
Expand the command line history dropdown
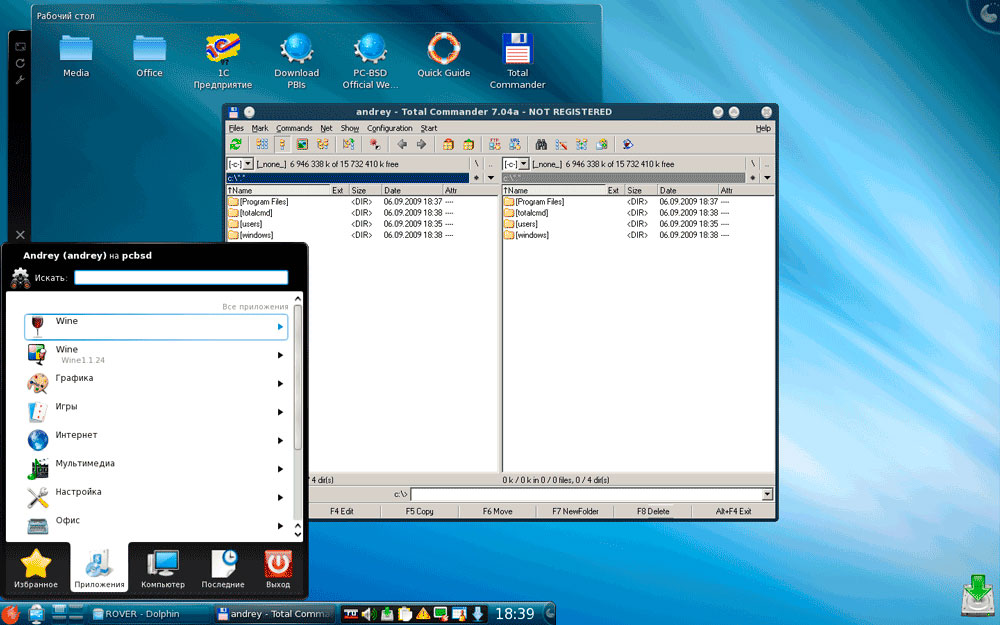click(767, 494)
